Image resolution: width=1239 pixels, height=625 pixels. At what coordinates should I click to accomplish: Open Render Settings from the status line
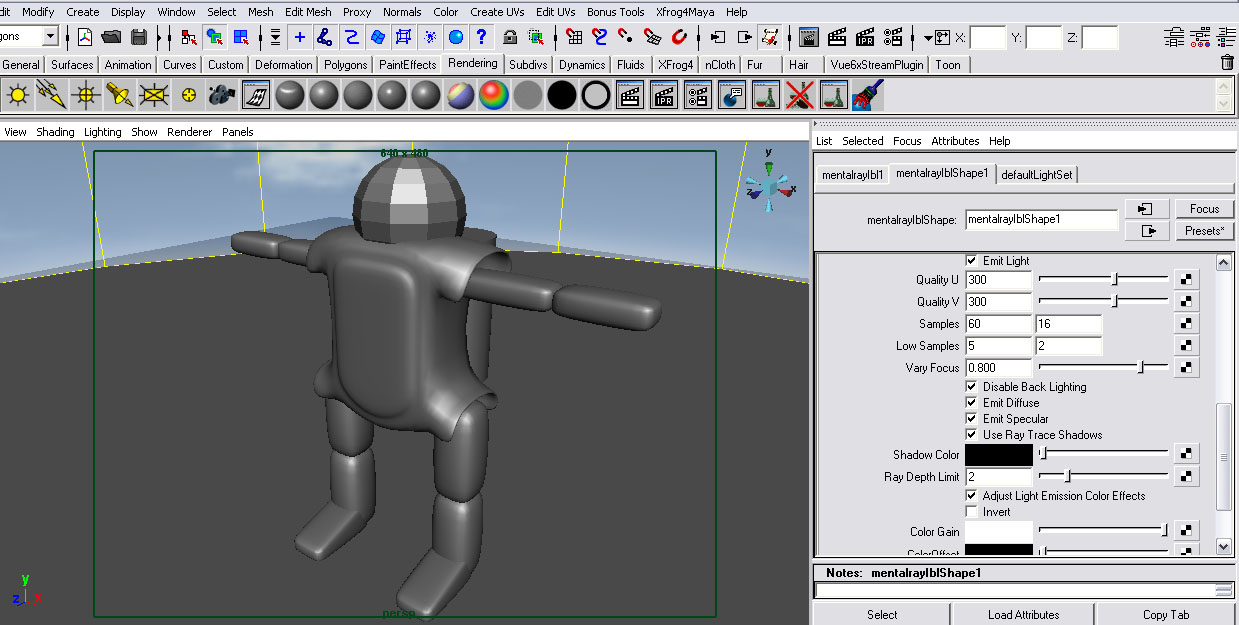pyautogui.click(x=892, y=38)
